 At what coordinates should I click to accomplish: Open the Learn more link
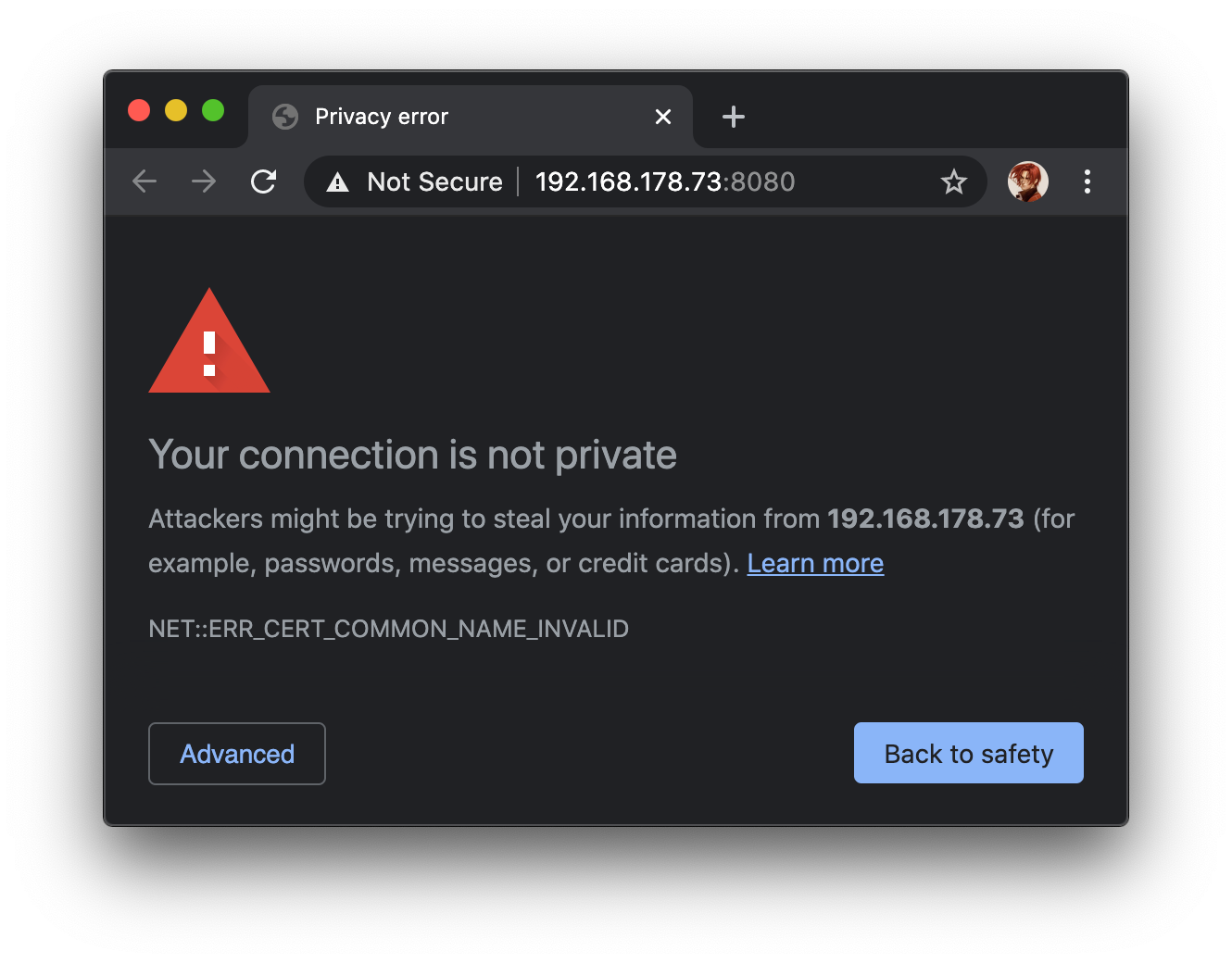(x=815, y=563)
